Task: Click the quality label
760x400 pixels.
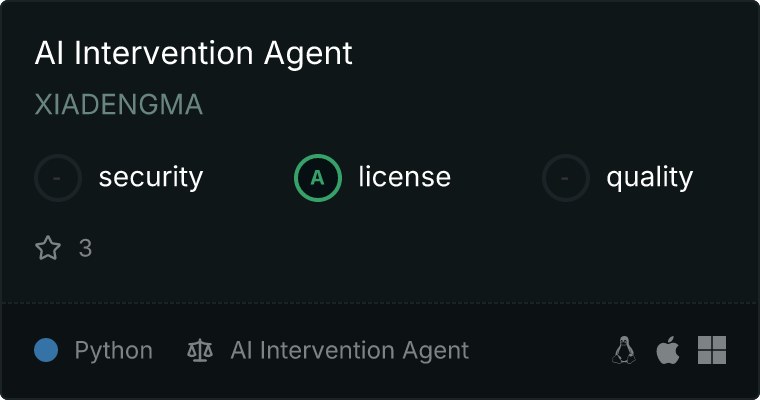Action: (649, 178)
